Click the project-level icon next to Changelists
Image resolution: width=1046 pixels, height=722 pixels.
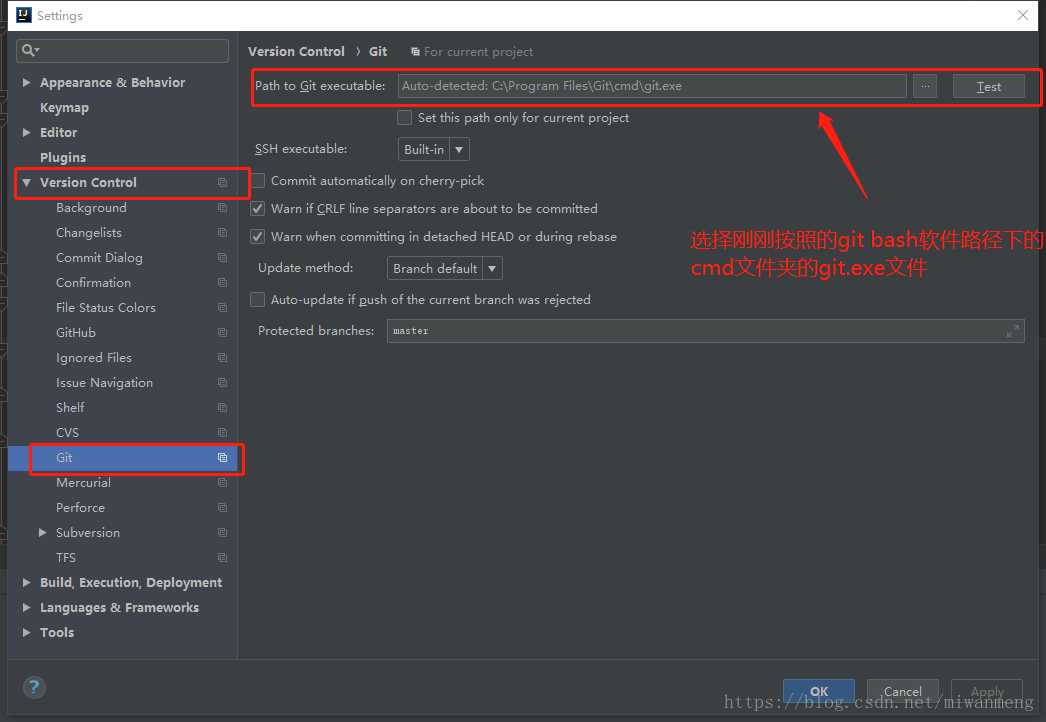point(222,233)
